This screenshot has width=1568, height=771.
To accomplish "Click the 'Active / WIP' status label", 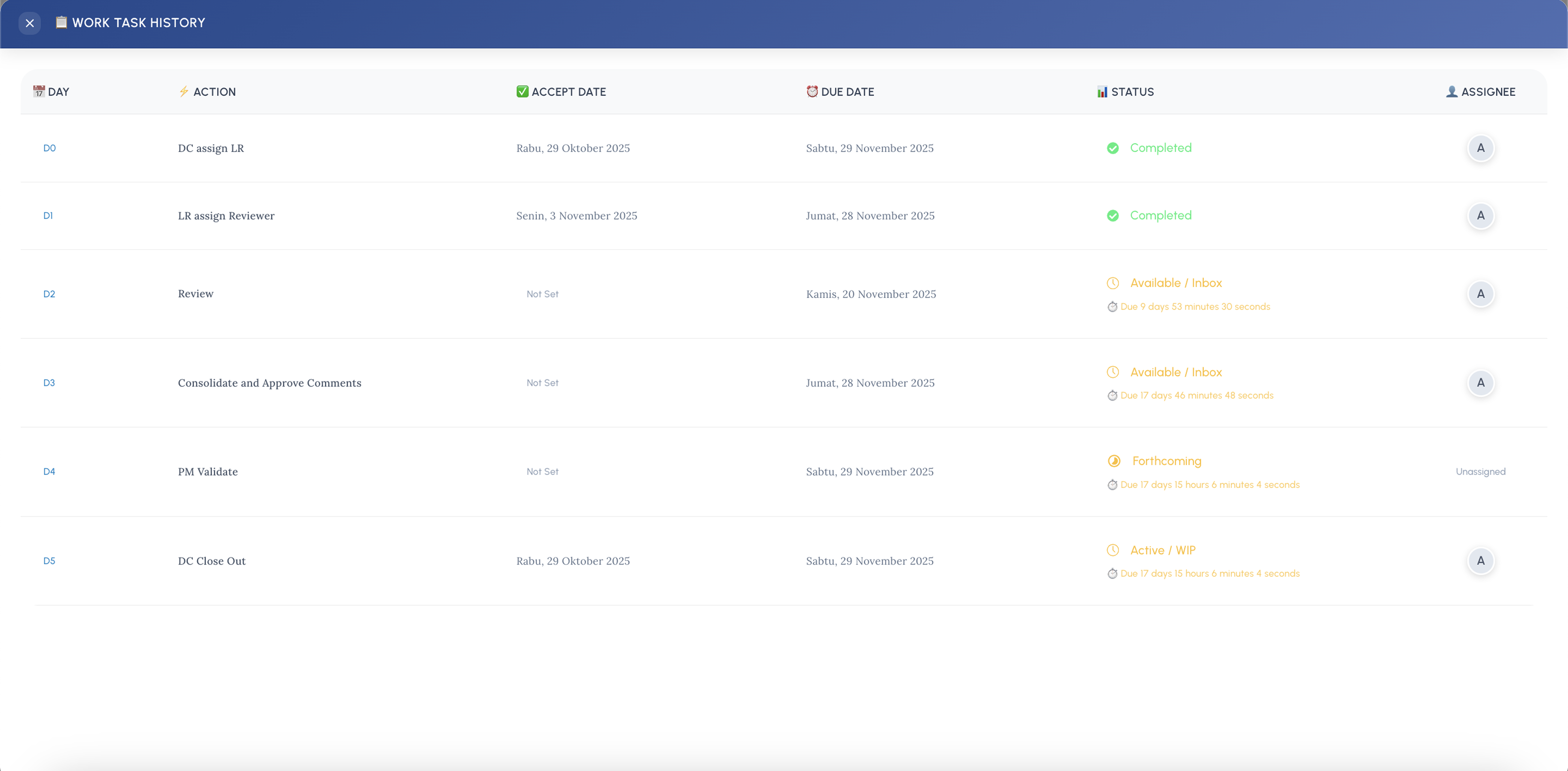I will tap(1163, 550).
